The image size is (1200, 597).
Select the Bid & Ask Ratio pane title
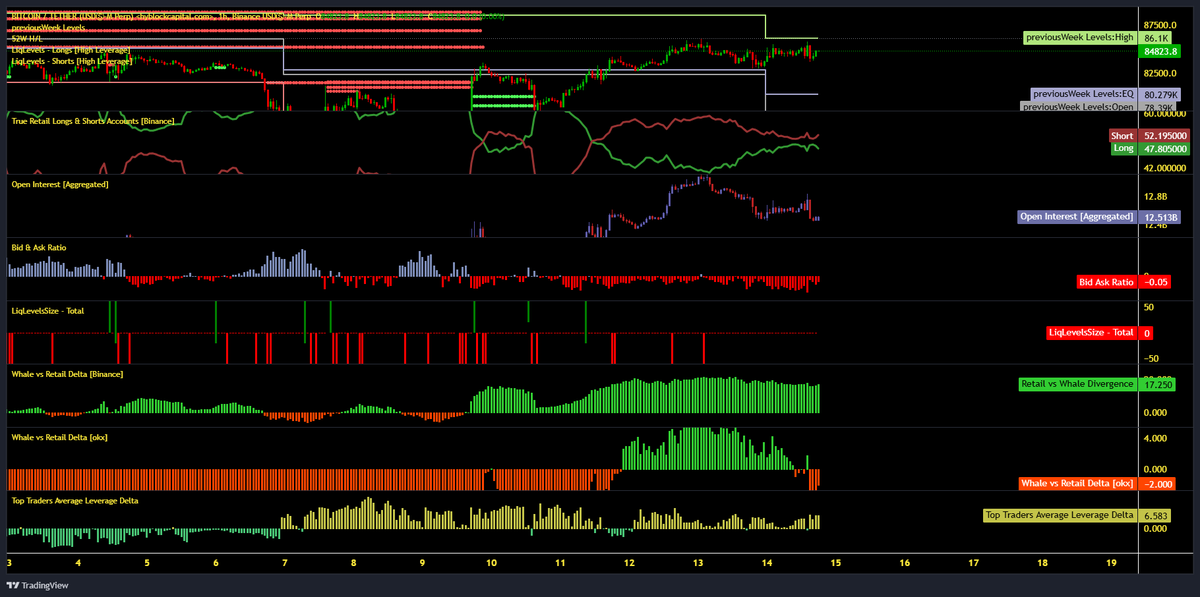click(38, 247)
